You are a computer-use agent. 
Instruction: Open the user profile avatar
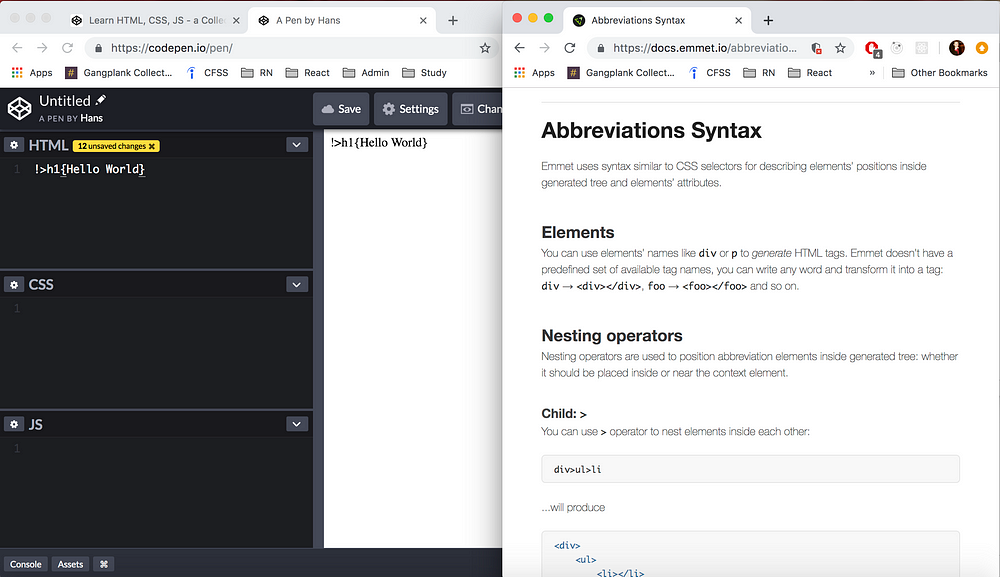957,48
